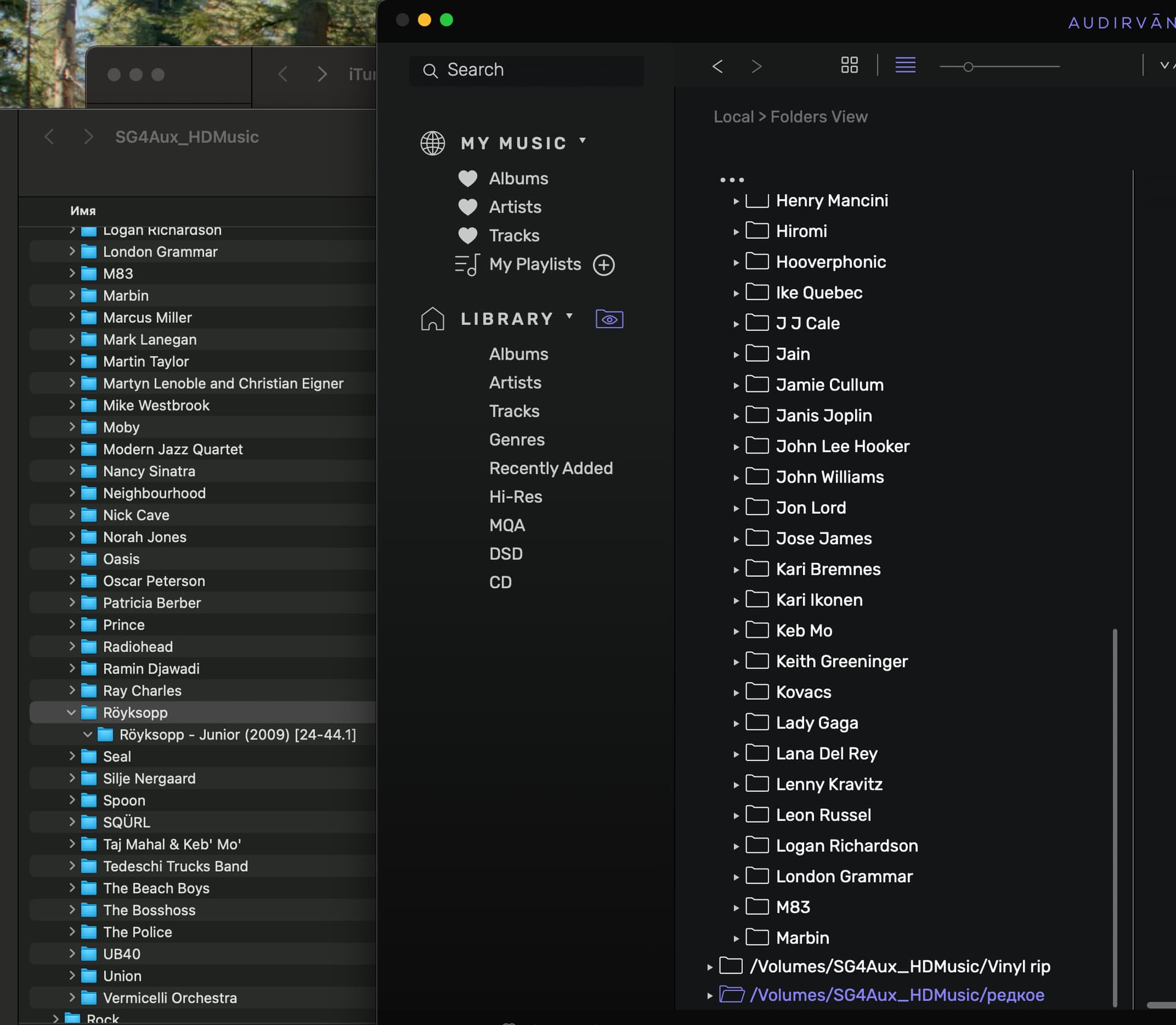Open the DSD section
This screenshot has width=1176, height=1025.
(x=505, y=554)
